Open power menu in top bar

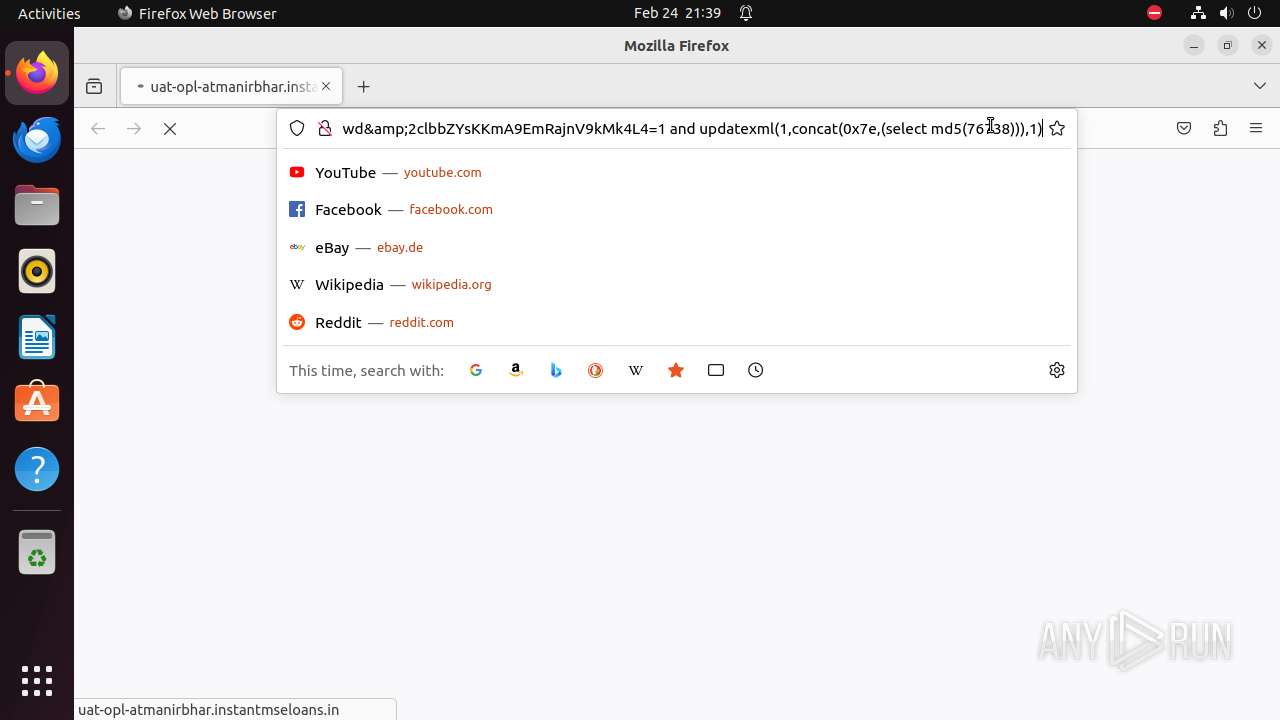(x=1255, y=13)
